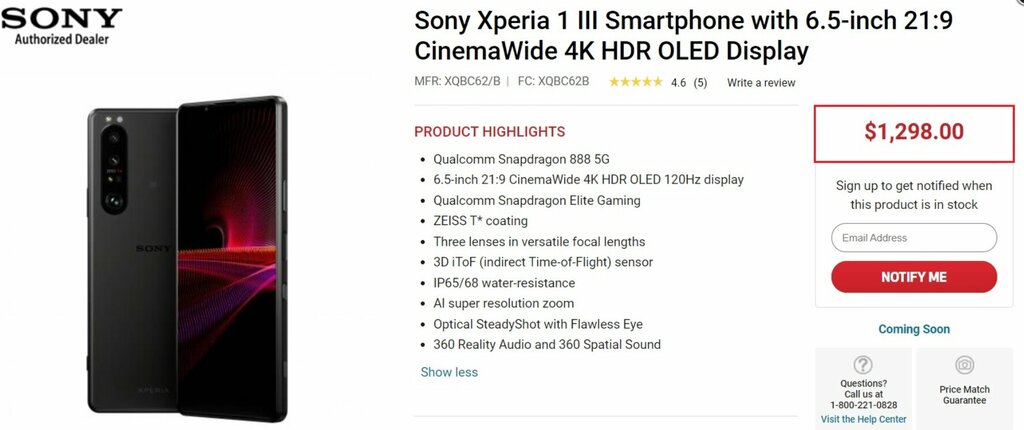Click the Price Match Guarantee badge icon

[964, 365]
